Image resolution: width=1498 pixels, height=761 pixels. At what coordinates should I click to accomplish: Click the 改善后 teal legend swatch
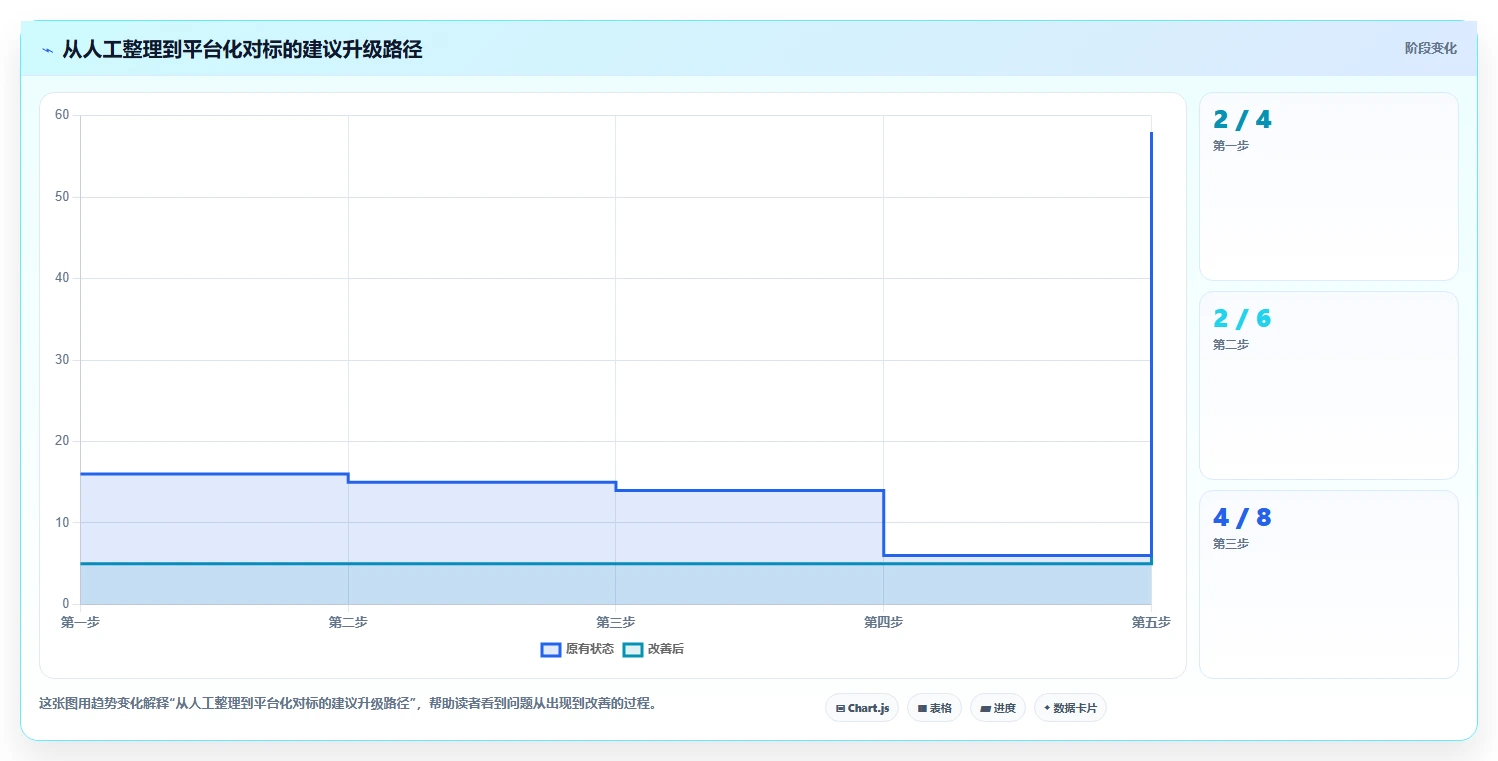click(x=632, y=649)
